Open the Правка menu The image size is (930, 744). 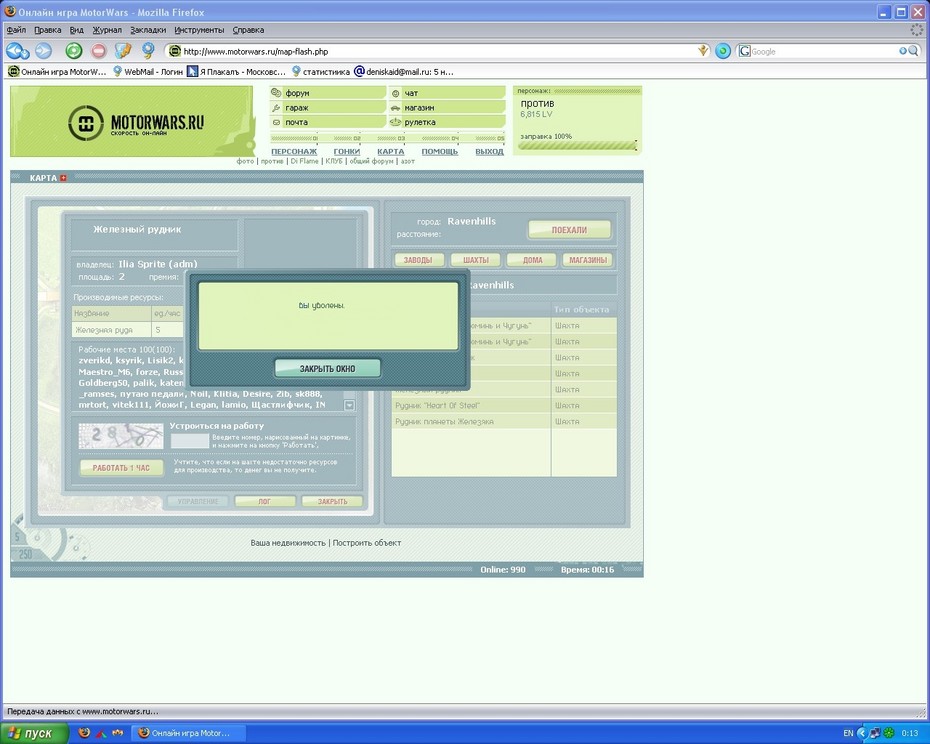click(47, 30)
